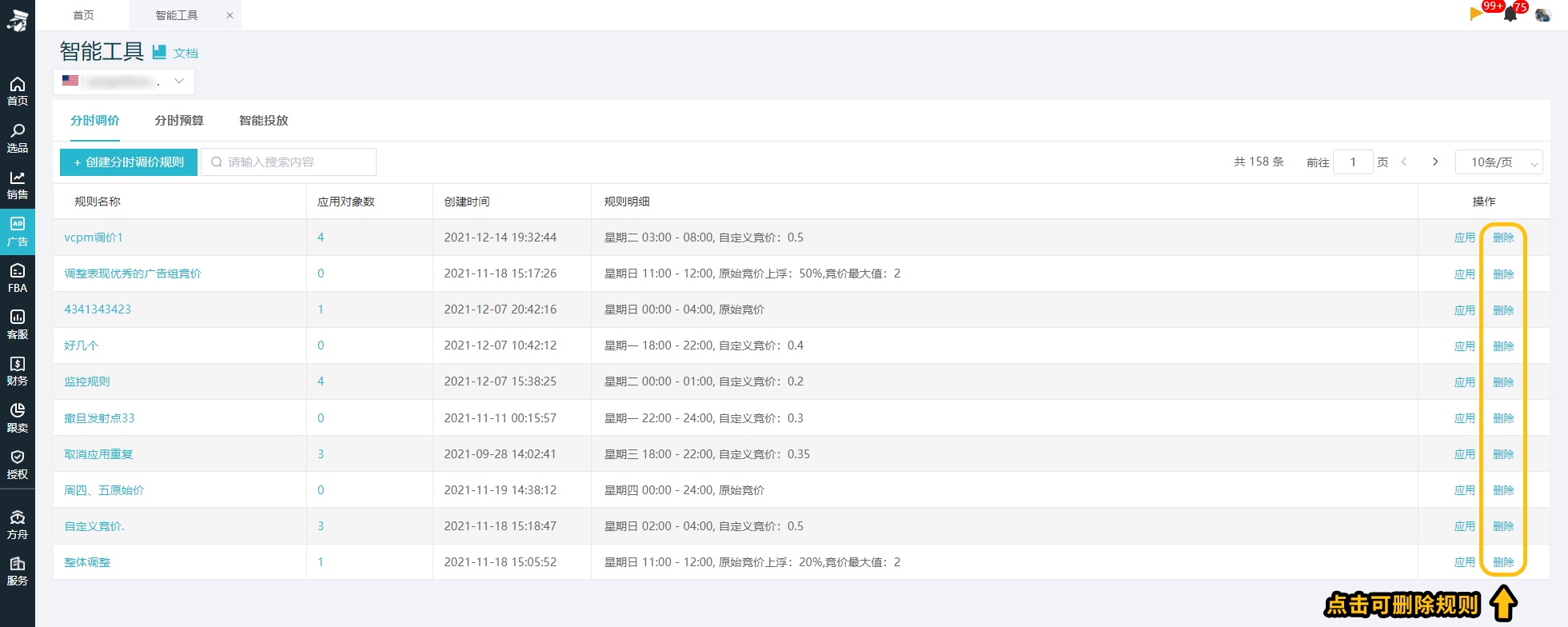Open rule 取消应用重复
The height and width of the screenshot is (627, 1568).
(98, 454)
